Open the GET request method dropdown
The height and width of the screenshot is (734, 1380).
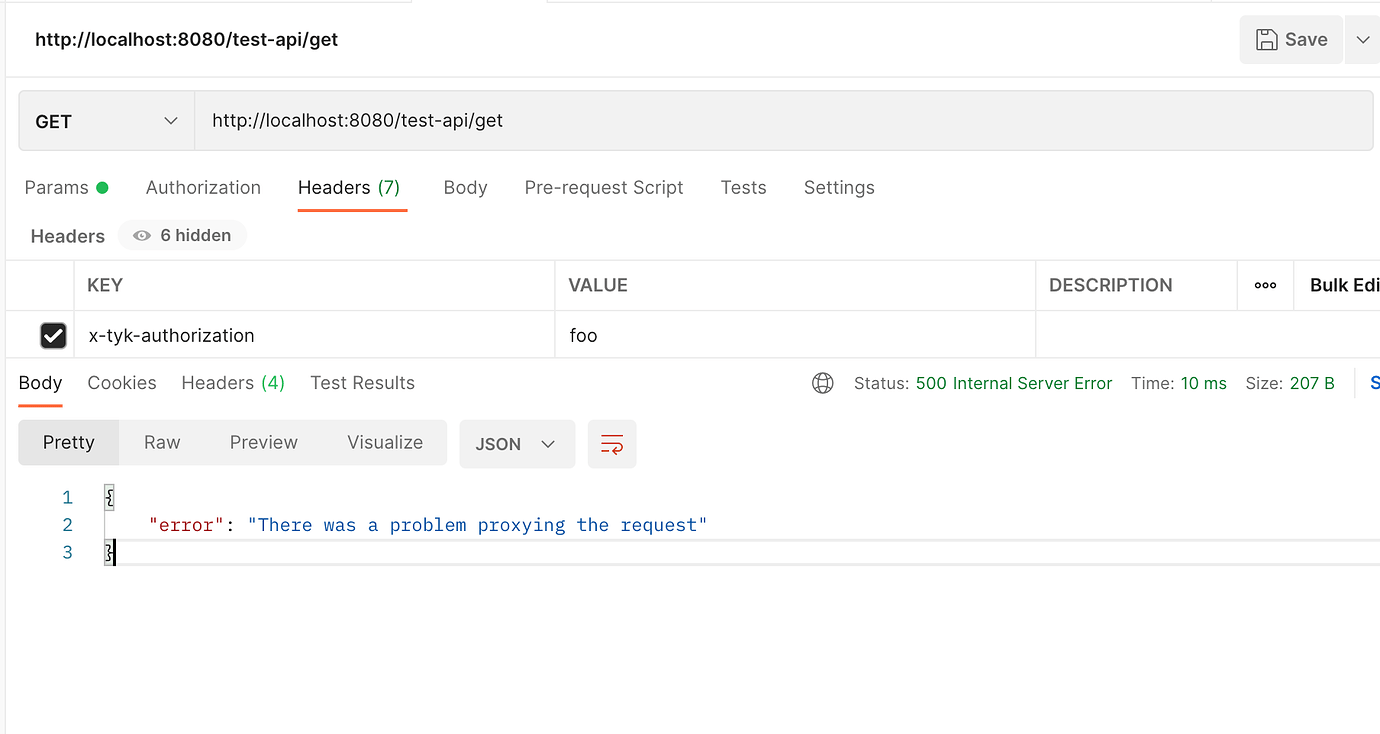[105, 120]
